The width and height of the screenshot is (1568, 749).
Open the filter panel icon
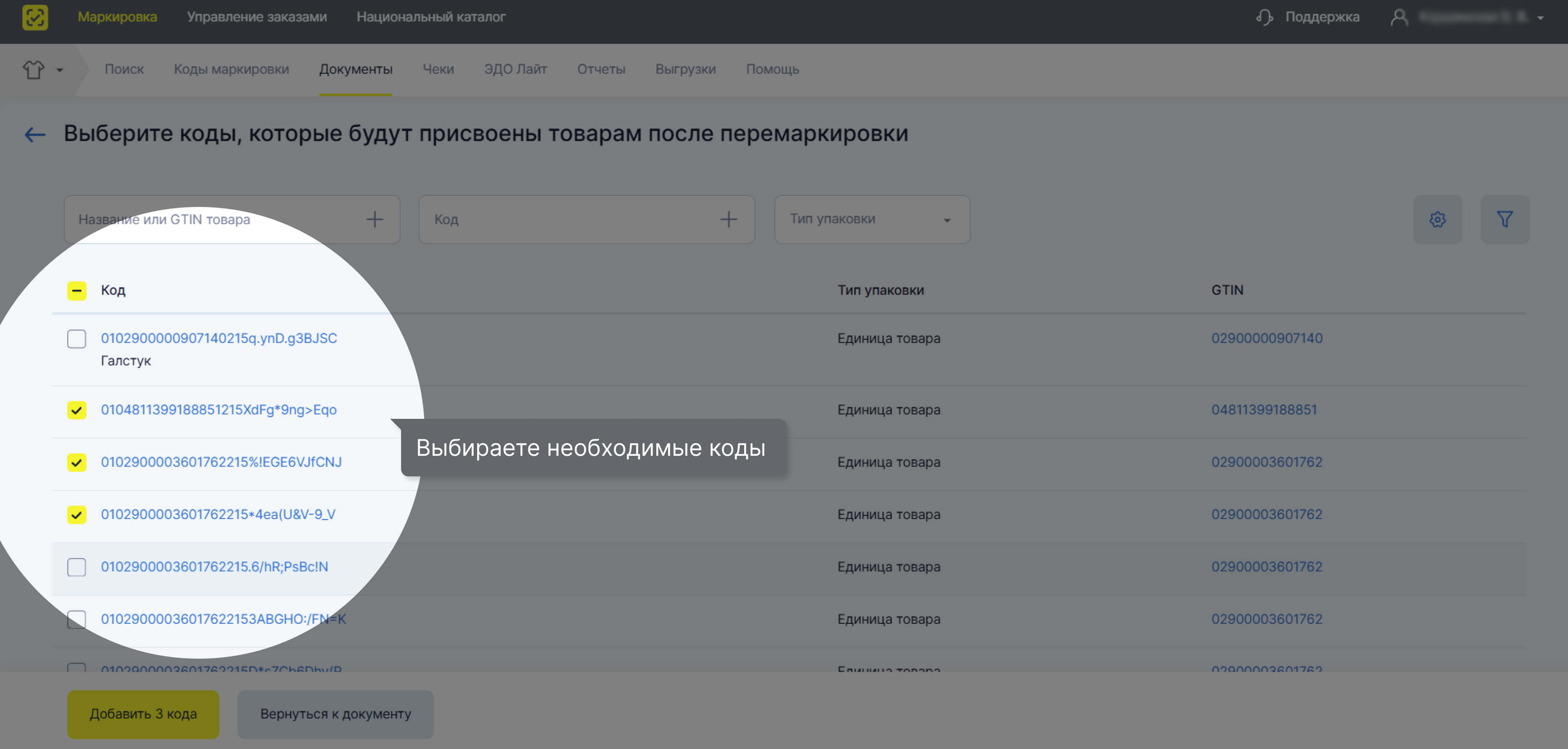(1505, 219)
